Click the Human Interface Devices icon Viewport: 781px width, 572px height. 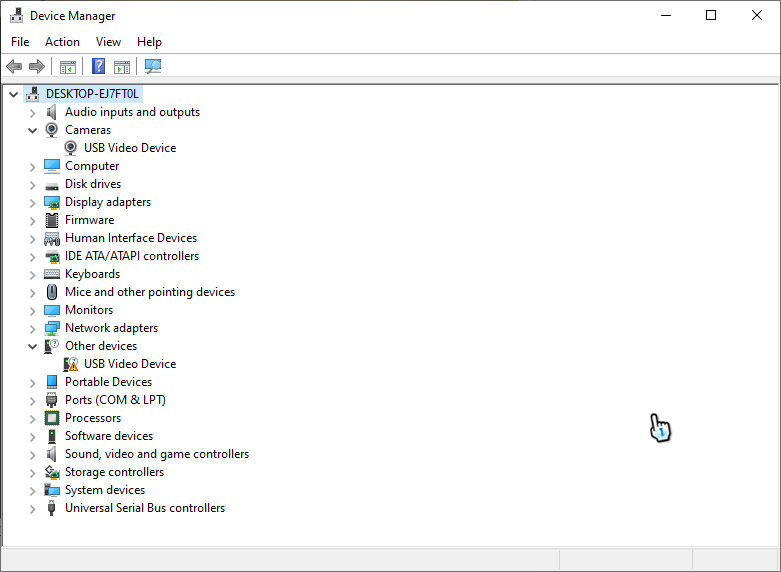(52, 239)
